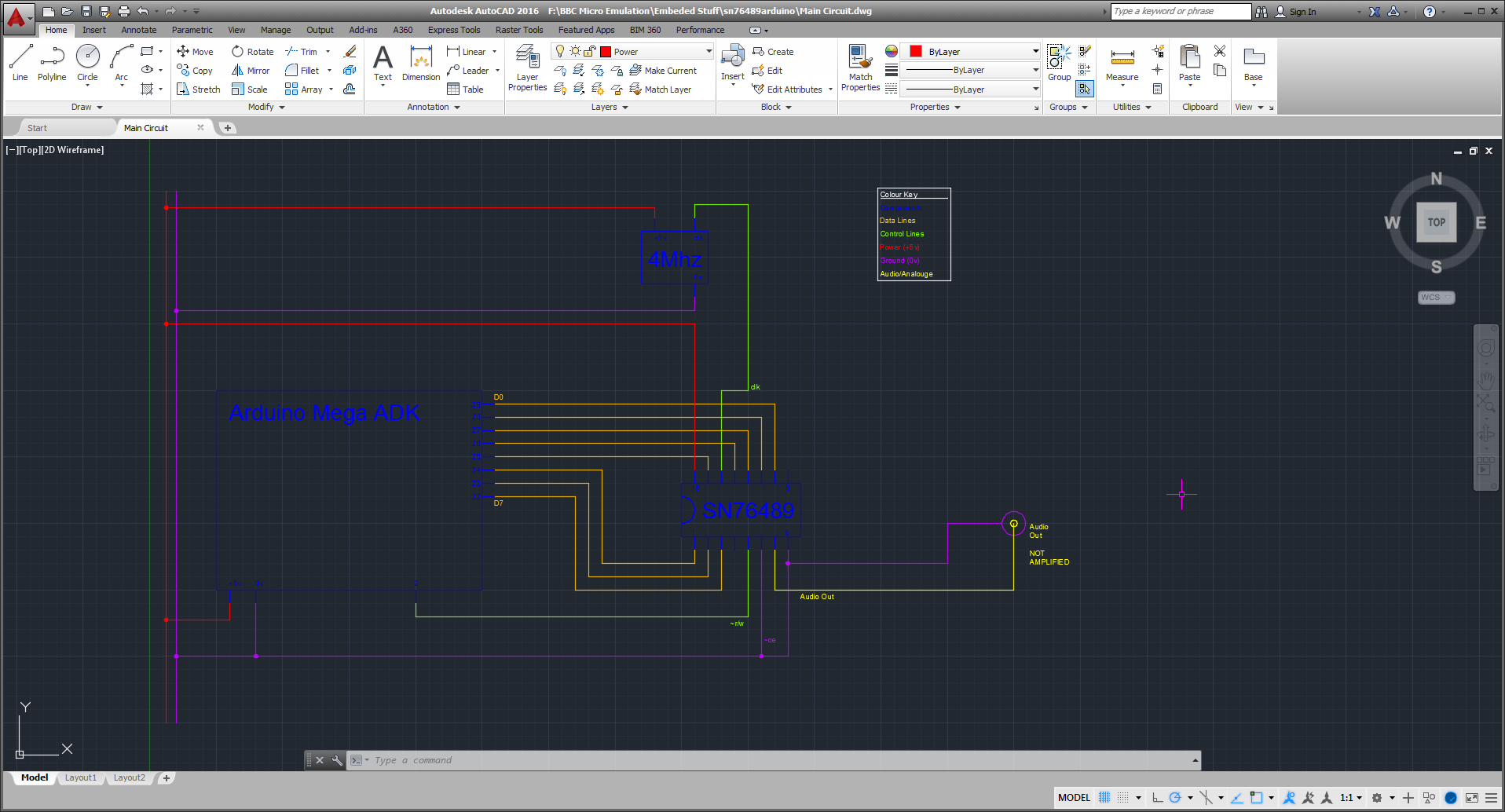This screenshot has width=1505, height=812.
Task: Toggle snap mode in status bar
Action: (1123, 797)
